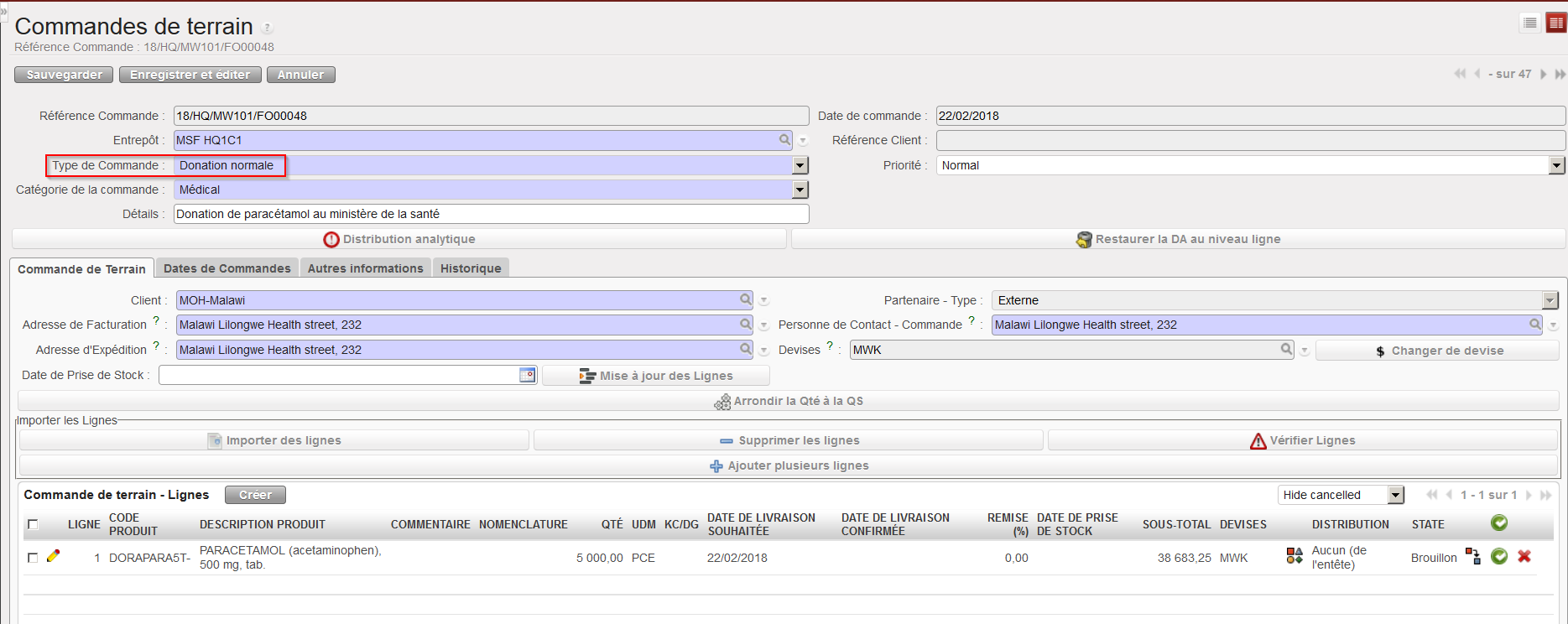
Task: Expand the Type de Commande dropdown
Action: [x=800, y=165]
